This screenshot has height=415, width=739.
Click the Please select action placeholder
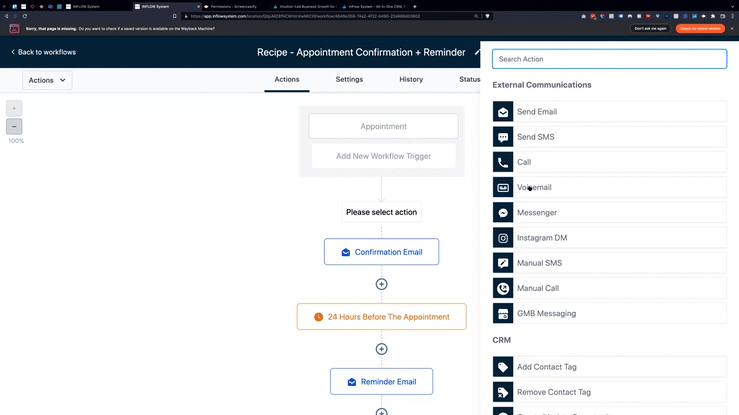(381, 212)
